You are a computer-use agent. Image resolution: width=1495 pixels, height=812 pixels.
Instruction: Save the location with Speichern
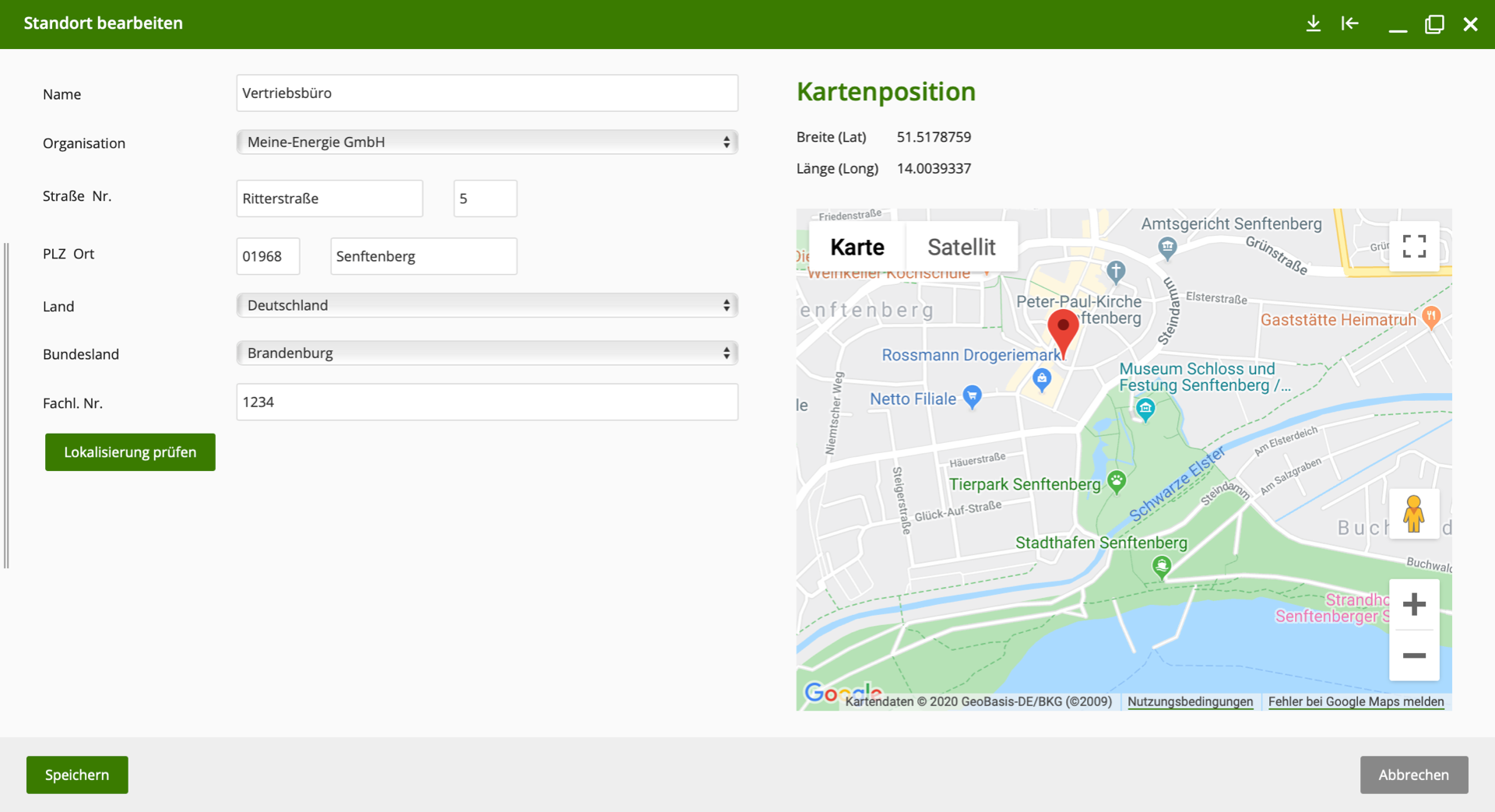[77, 775]
